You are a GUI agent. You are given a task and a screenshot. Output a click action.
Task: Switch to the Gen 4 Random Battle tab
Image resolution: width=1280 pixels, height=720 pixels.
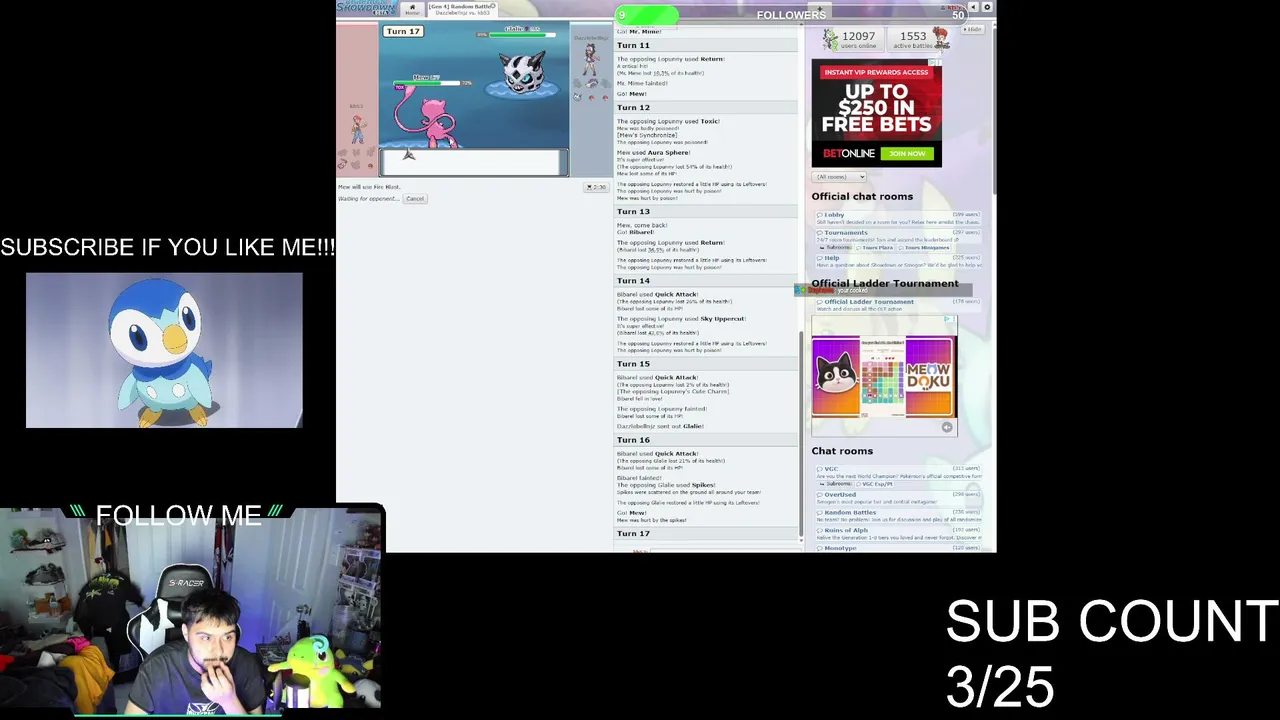(462, 10)
